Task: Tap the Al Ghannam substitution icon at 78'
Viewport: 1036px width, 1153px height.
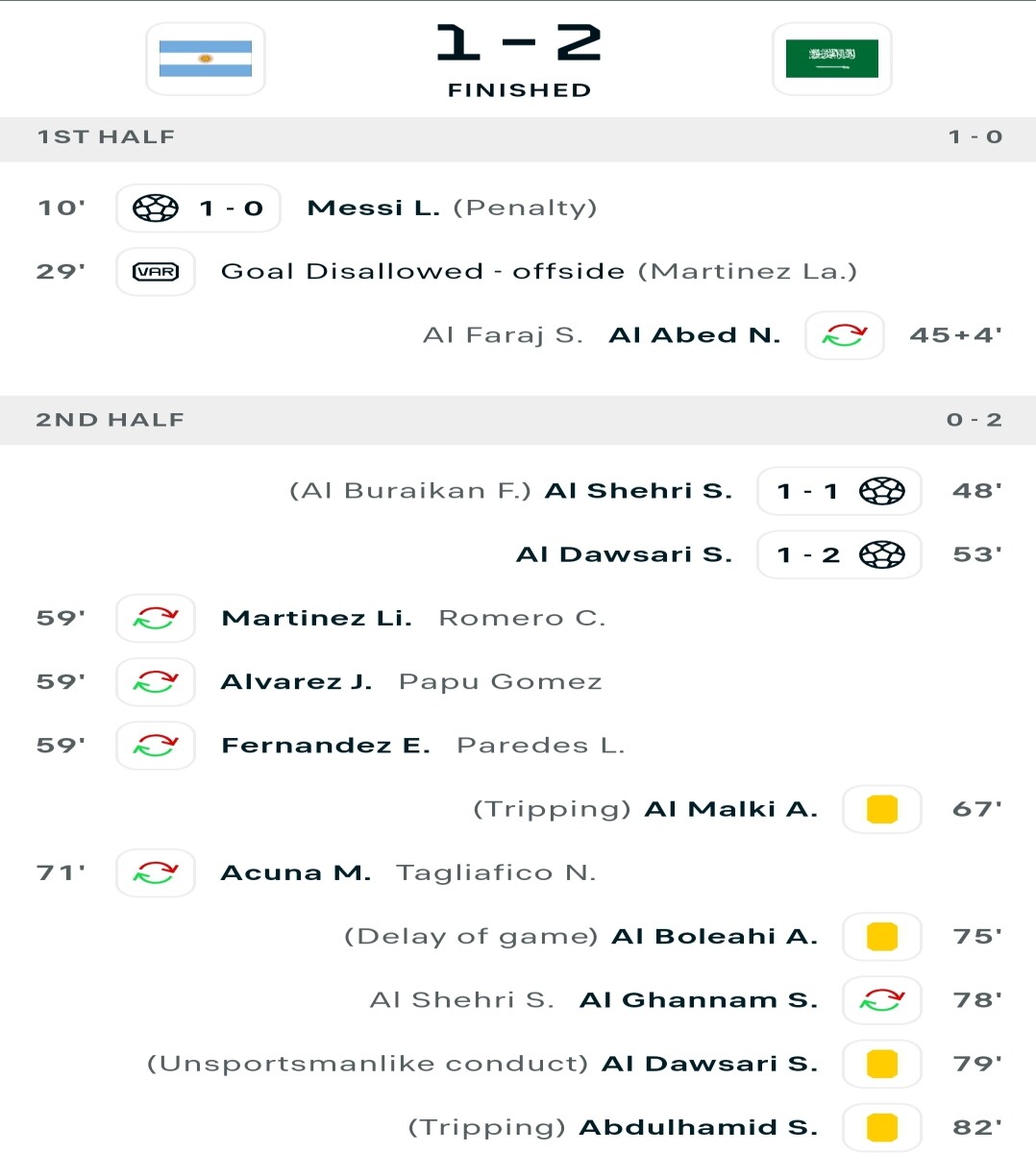Action: click(882, 1000)
